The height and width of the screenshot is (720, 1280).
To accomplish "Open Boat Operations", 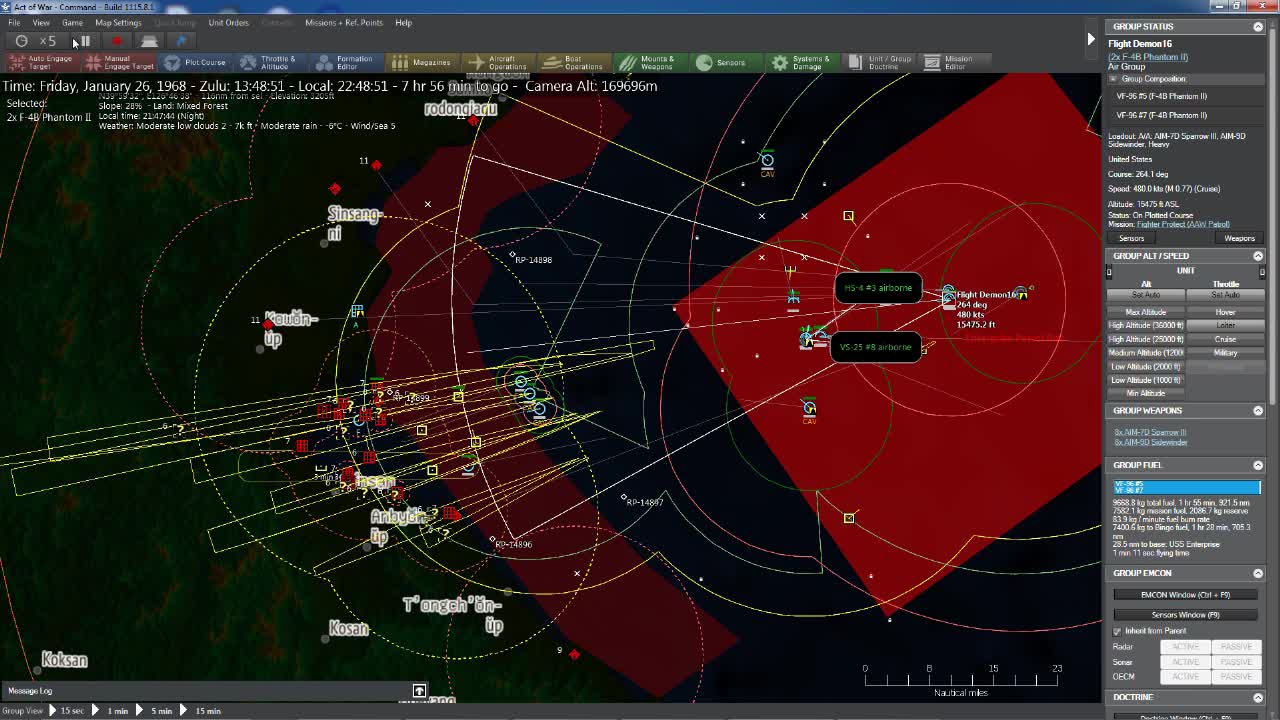I will click(573, 63).
